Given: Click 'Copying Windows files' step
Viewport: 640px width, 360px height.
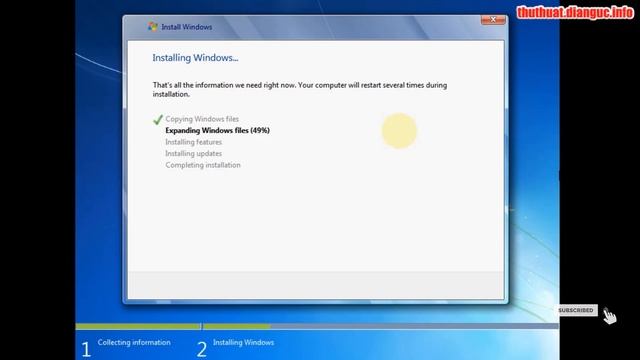Looking at the screenshot, I should pos(202,119).
